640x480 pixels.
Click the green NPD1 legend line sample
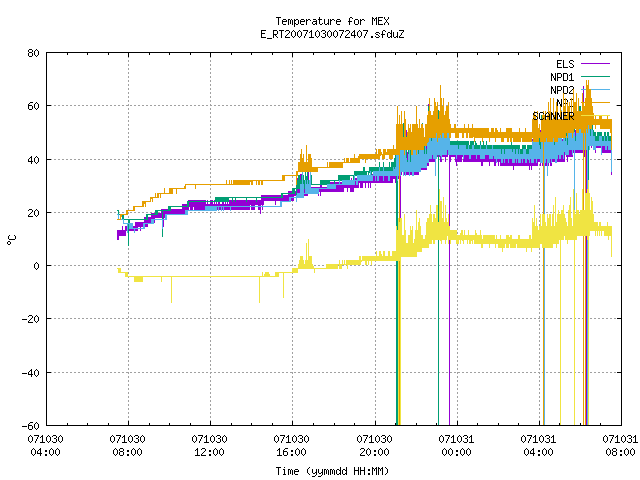tap(595, 77)
